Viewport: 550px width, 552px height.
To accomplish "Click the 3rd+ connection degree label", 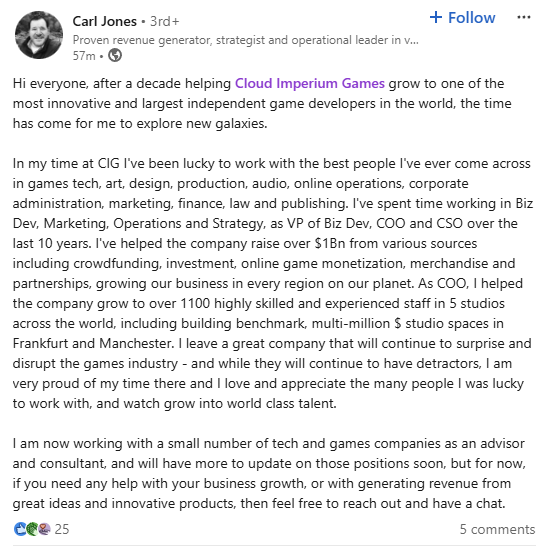I will click(164, 21).
